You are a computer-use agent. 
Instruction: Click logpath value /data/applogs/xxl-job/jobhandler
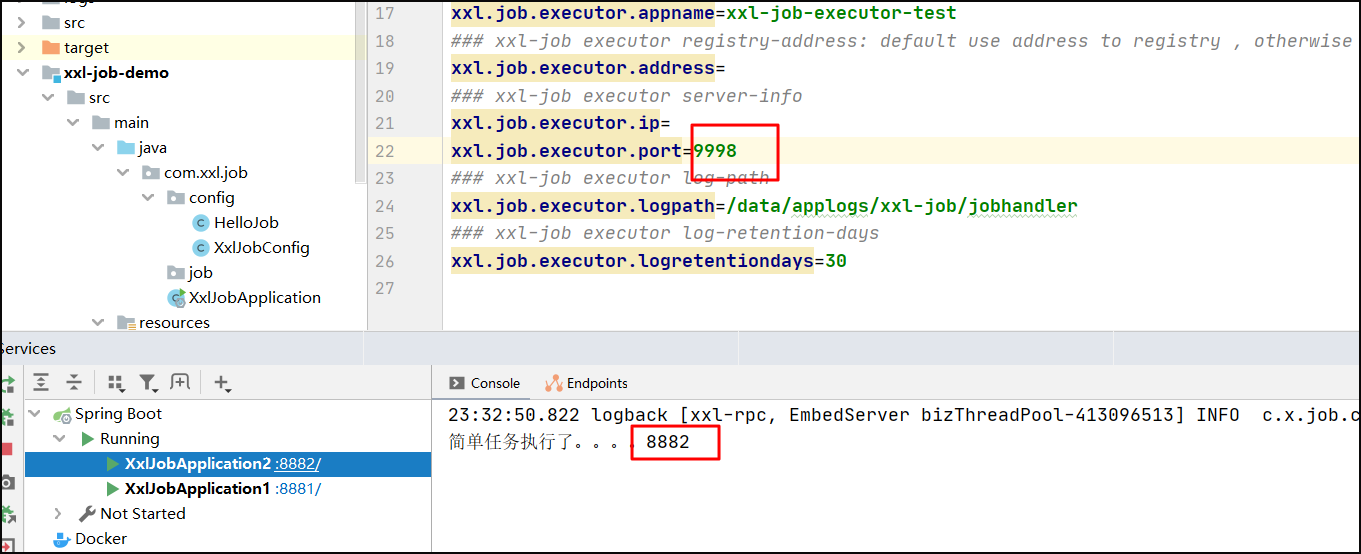tap(902, 206)
